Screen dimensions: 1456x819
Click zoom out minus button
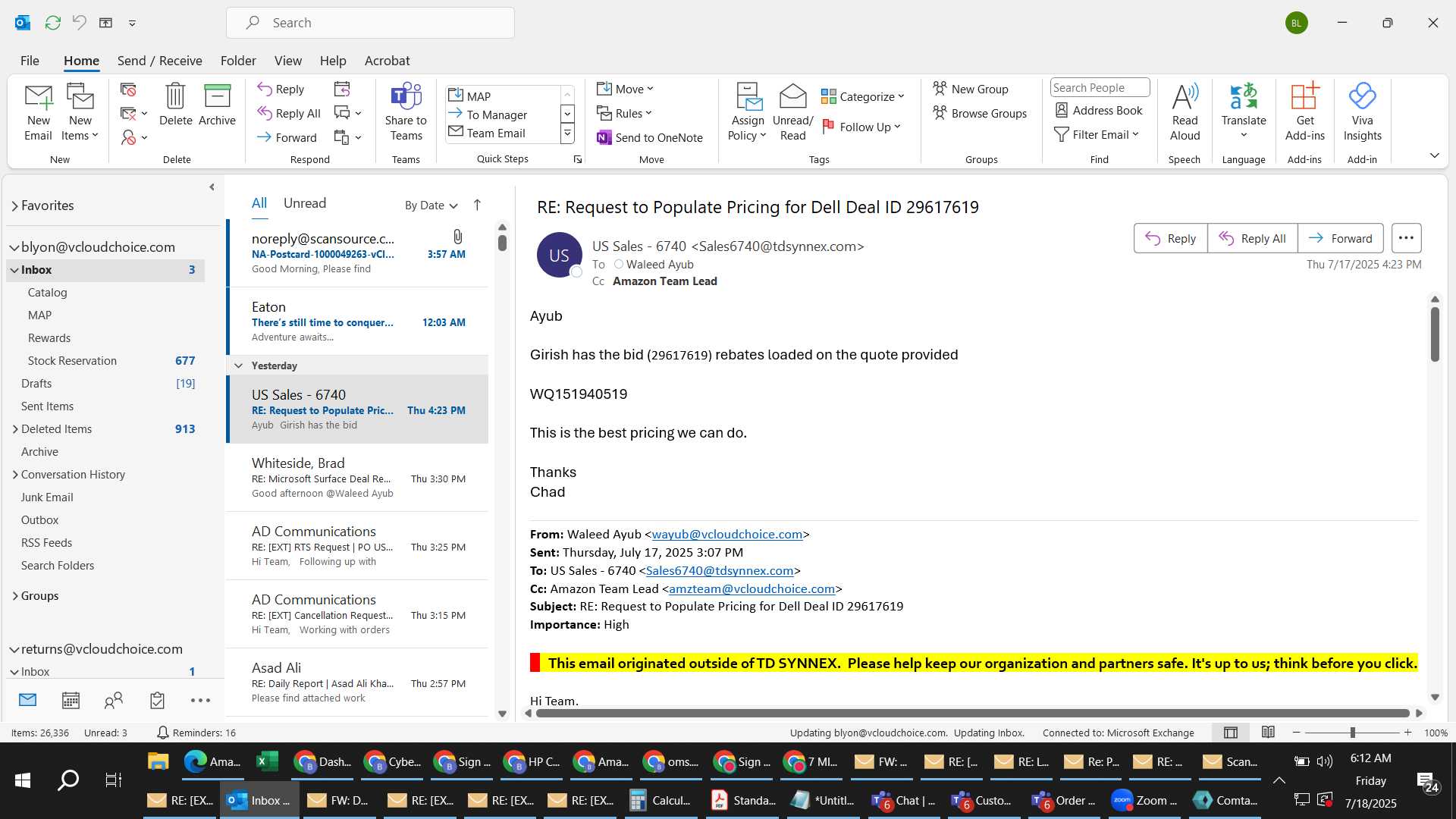1296,733
